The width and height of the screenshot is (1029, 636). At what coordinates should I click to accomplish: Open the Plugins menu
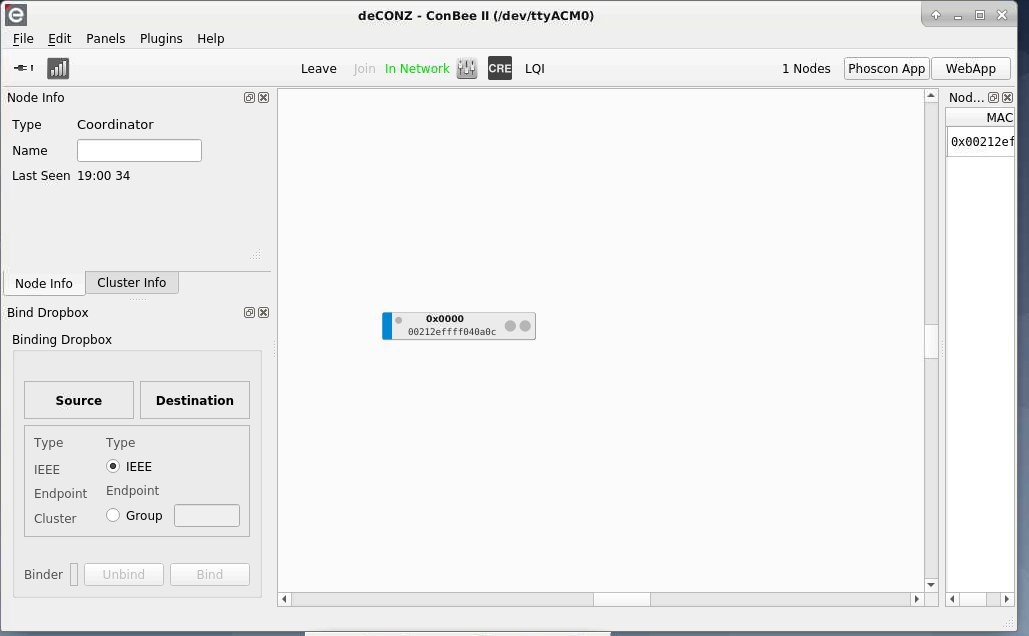click(x=161, y=39)
